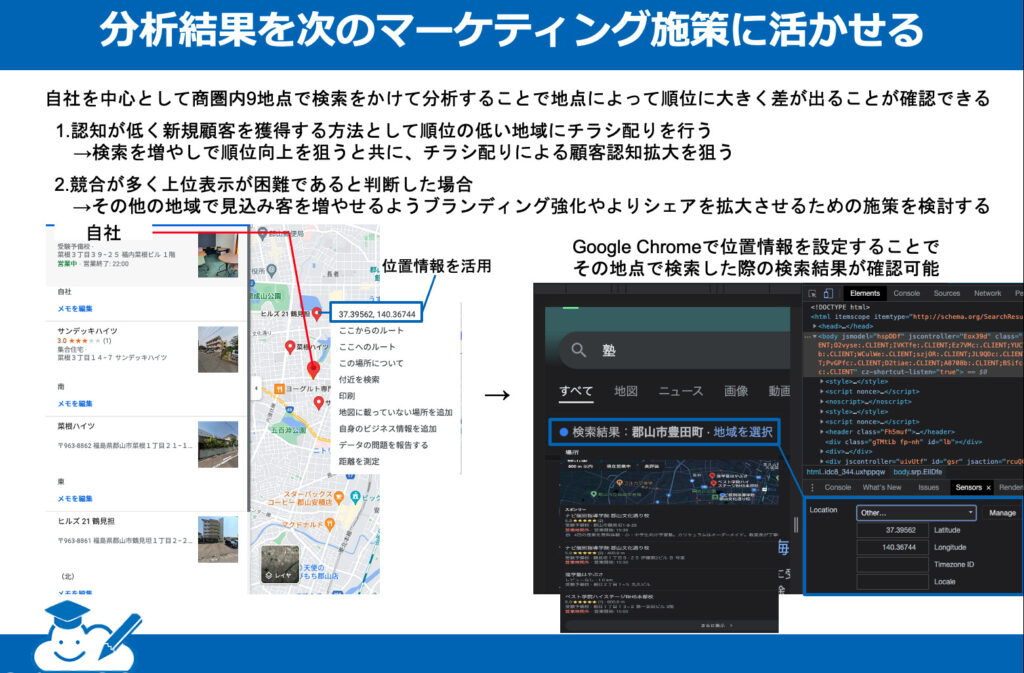Choose ここからのルート in the context menu

pyautogui.click(x=369, y=329)
